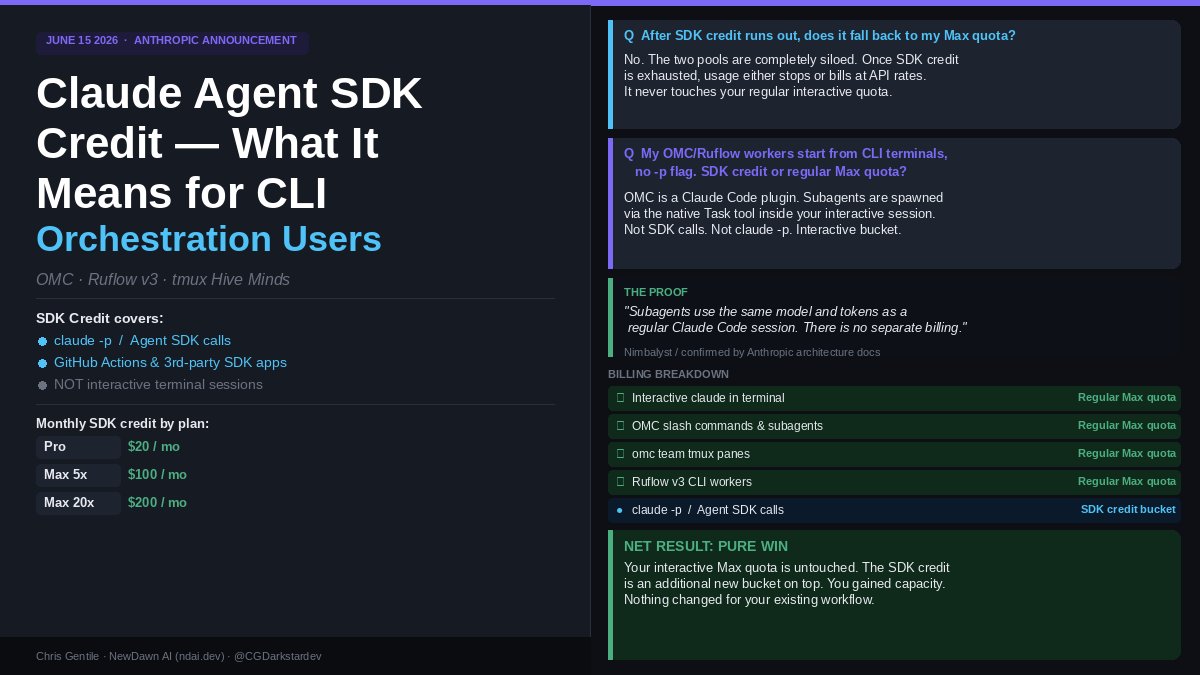Screen dimensions: 1200x675
Task: Click the claude -p / Agent SDK calls bullet text in the covers list
Action: (x=142, y=341)
